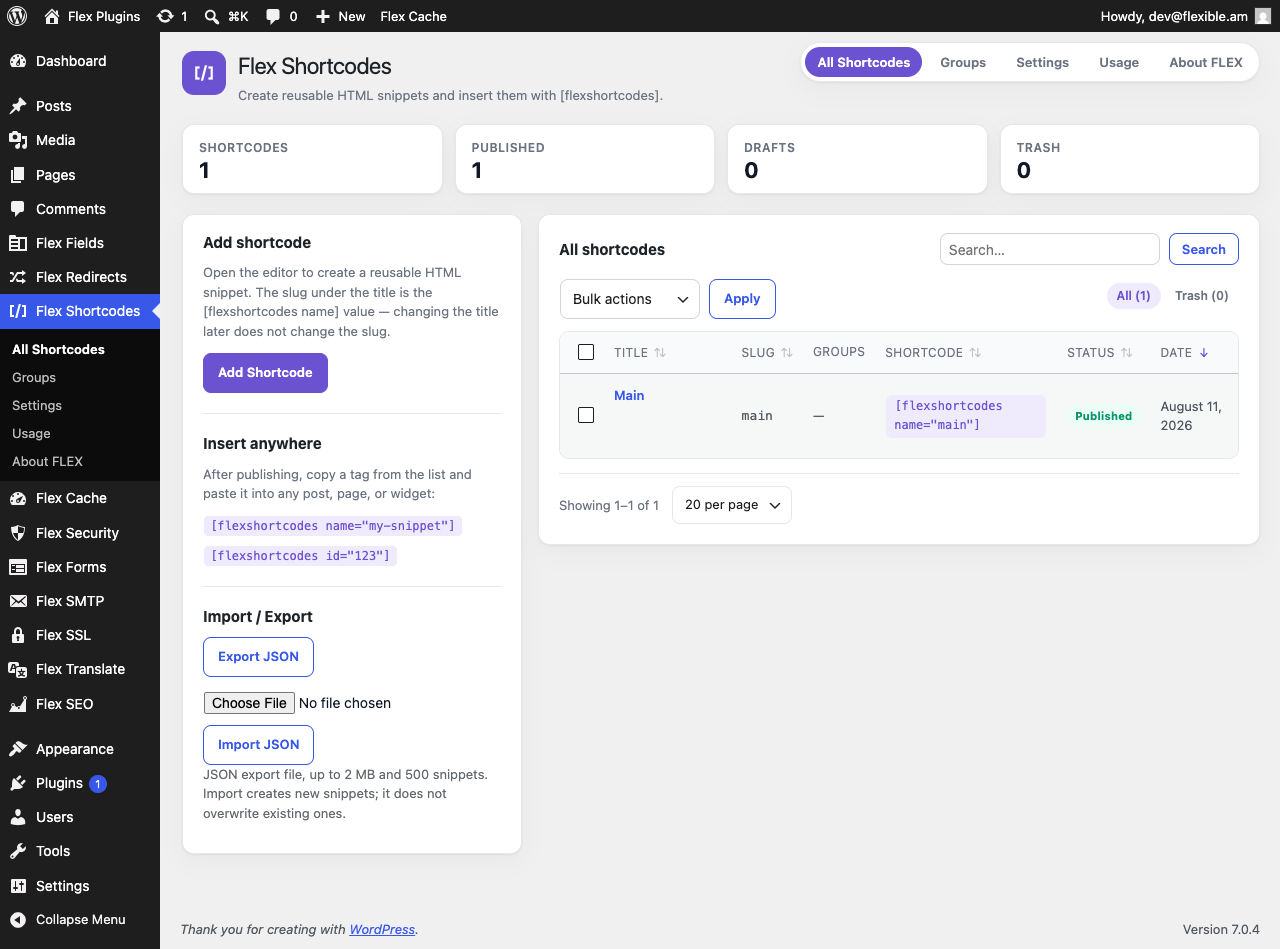Click the Media icon in sidebar
The height and width of the screenshot is (949, 1280).
[18, 140]
